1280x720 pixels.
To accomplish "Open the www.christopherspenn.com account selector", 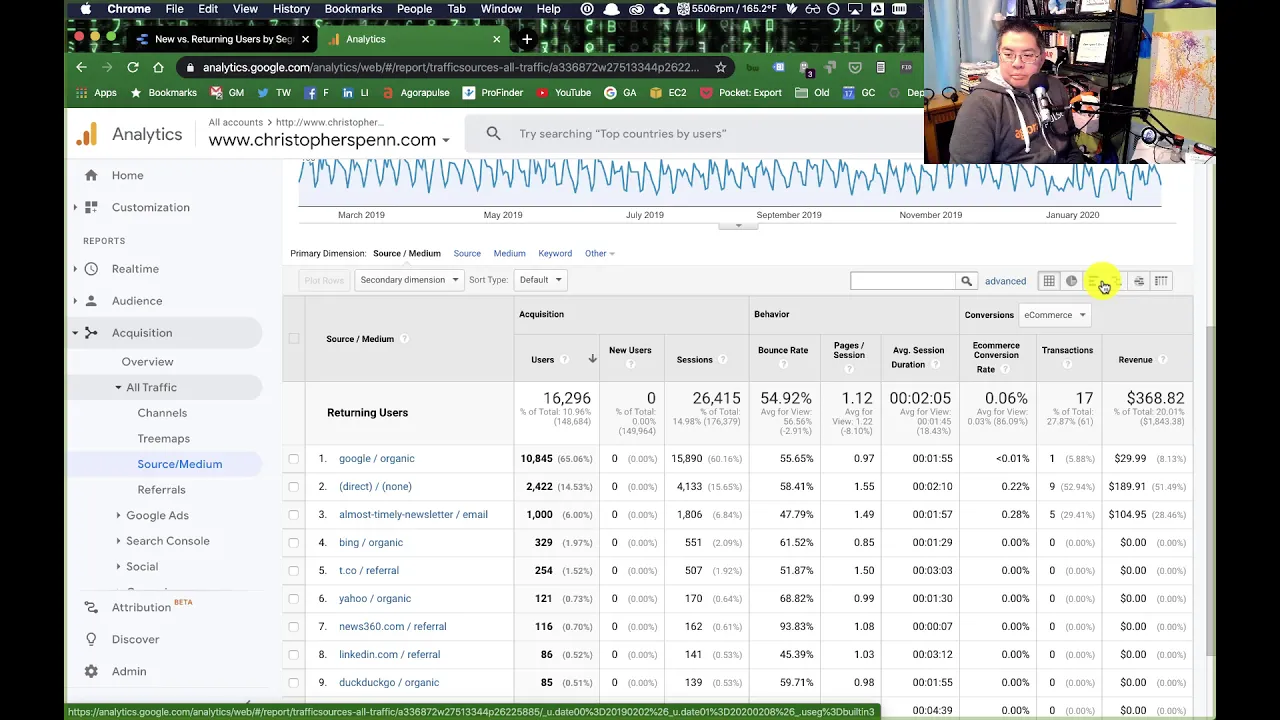I will click(x=329, y=140).
